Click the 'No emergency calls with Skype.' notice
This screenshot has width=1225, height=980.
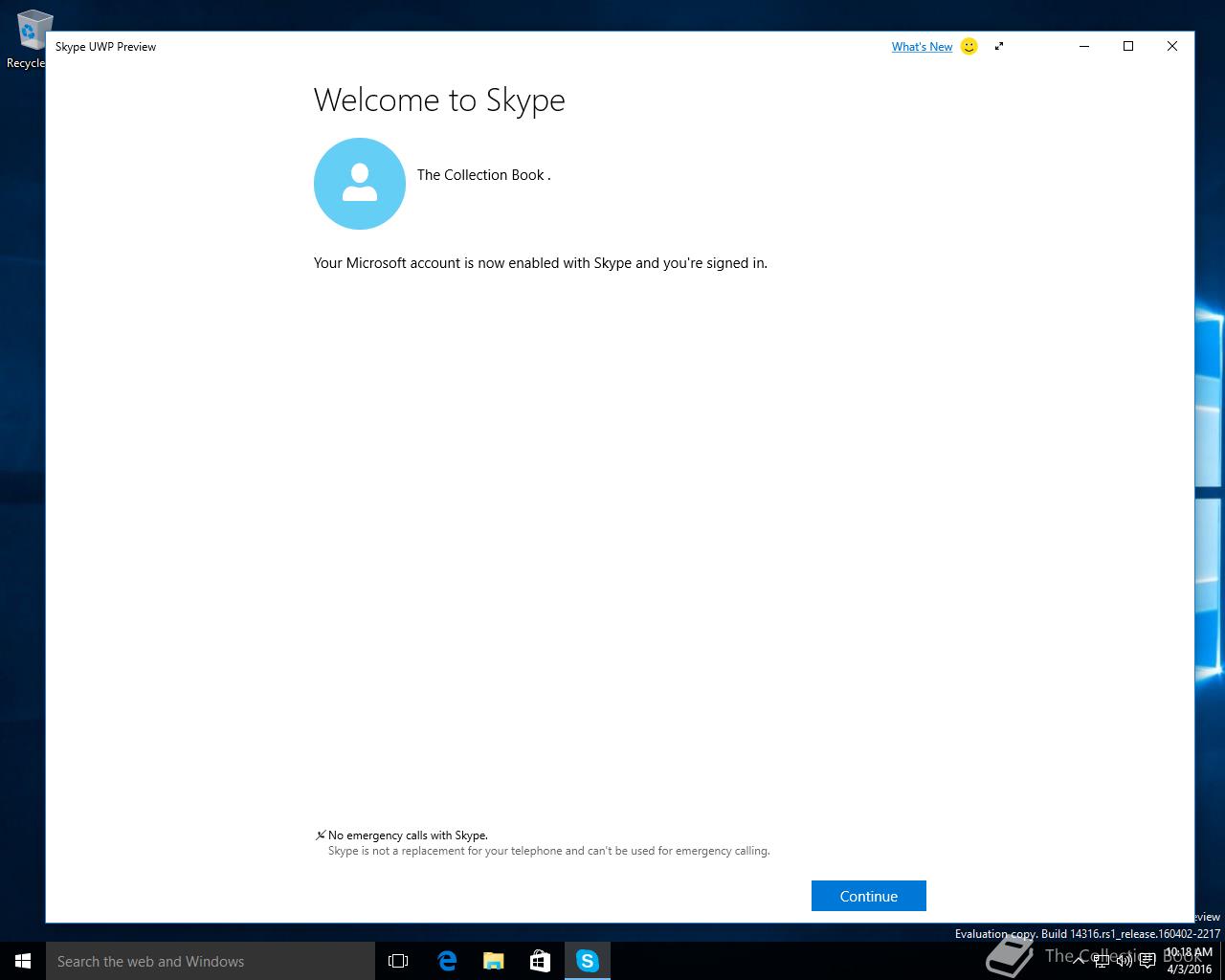pos(408,835)
